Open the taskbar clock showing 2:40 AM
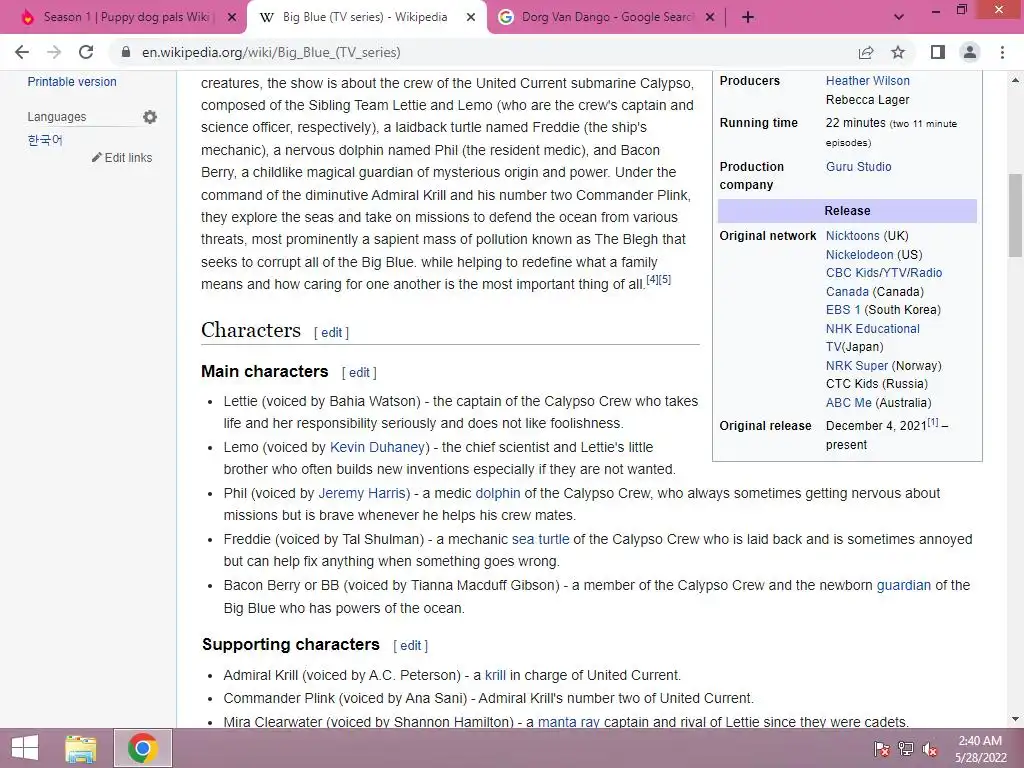The height and width of the screenshot is (768, 1024). pyautogui.click(x=980, y=748)
